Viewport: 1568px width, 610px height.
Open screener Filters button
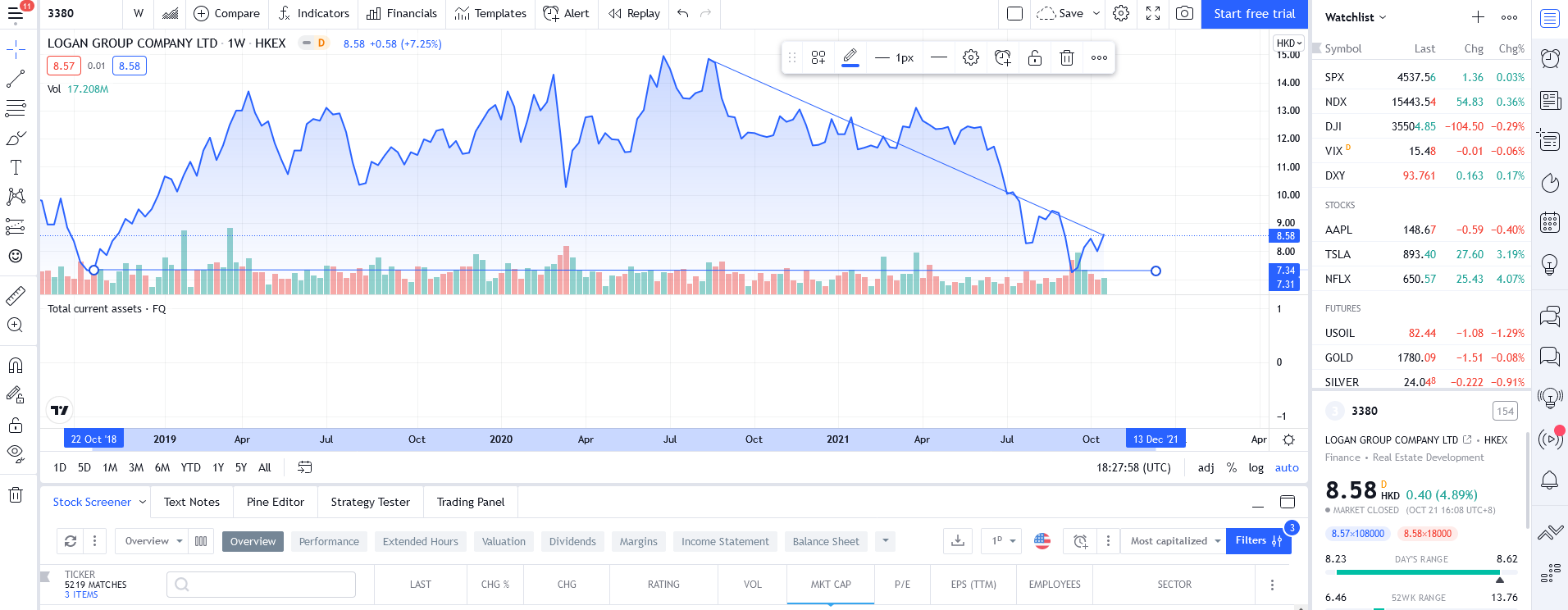(1258, 541)
